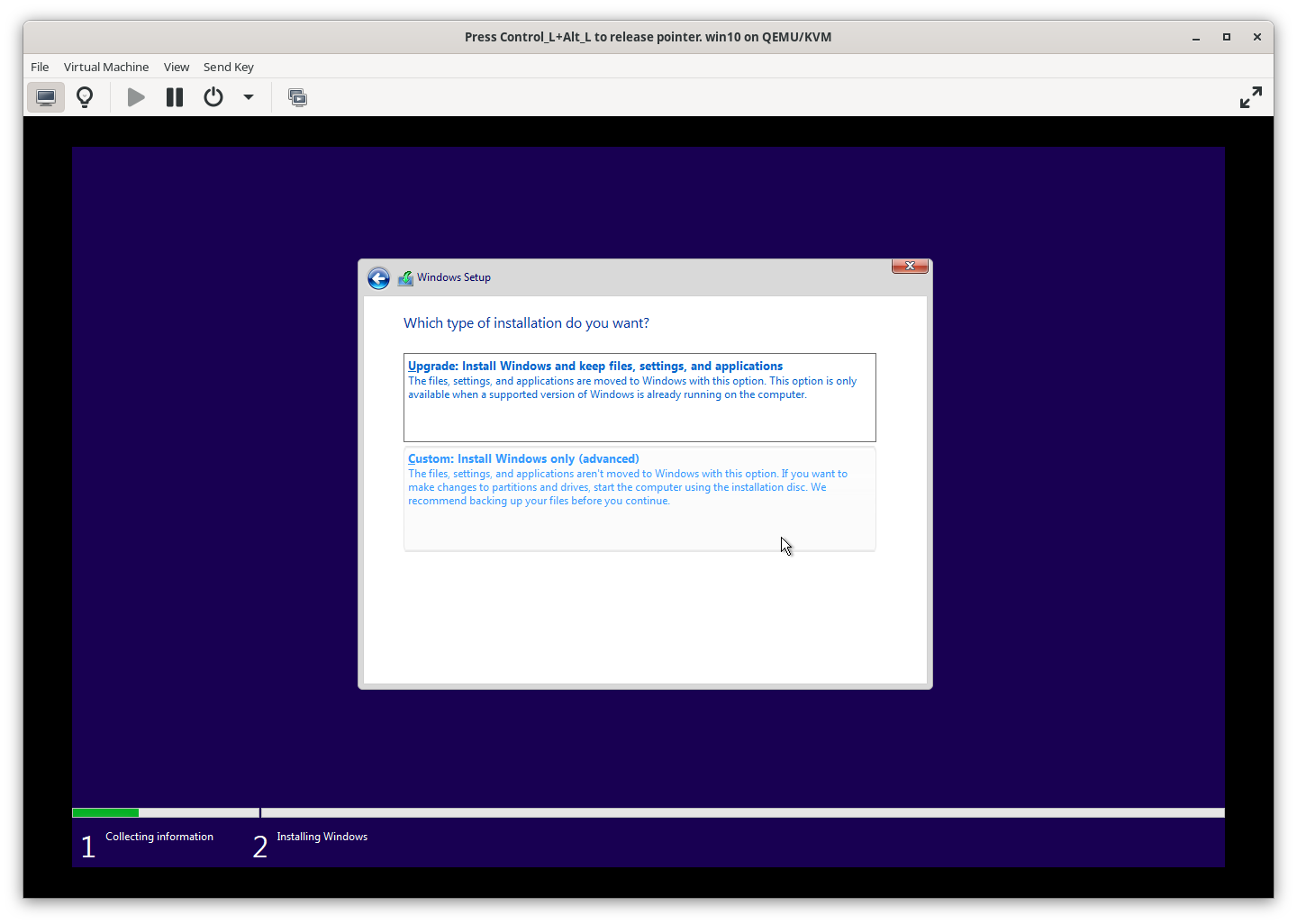Screen dimensions: 1297x924
Task: Click the 'Press Control_L+Alt_L' window title
Action: click(648, 37)
